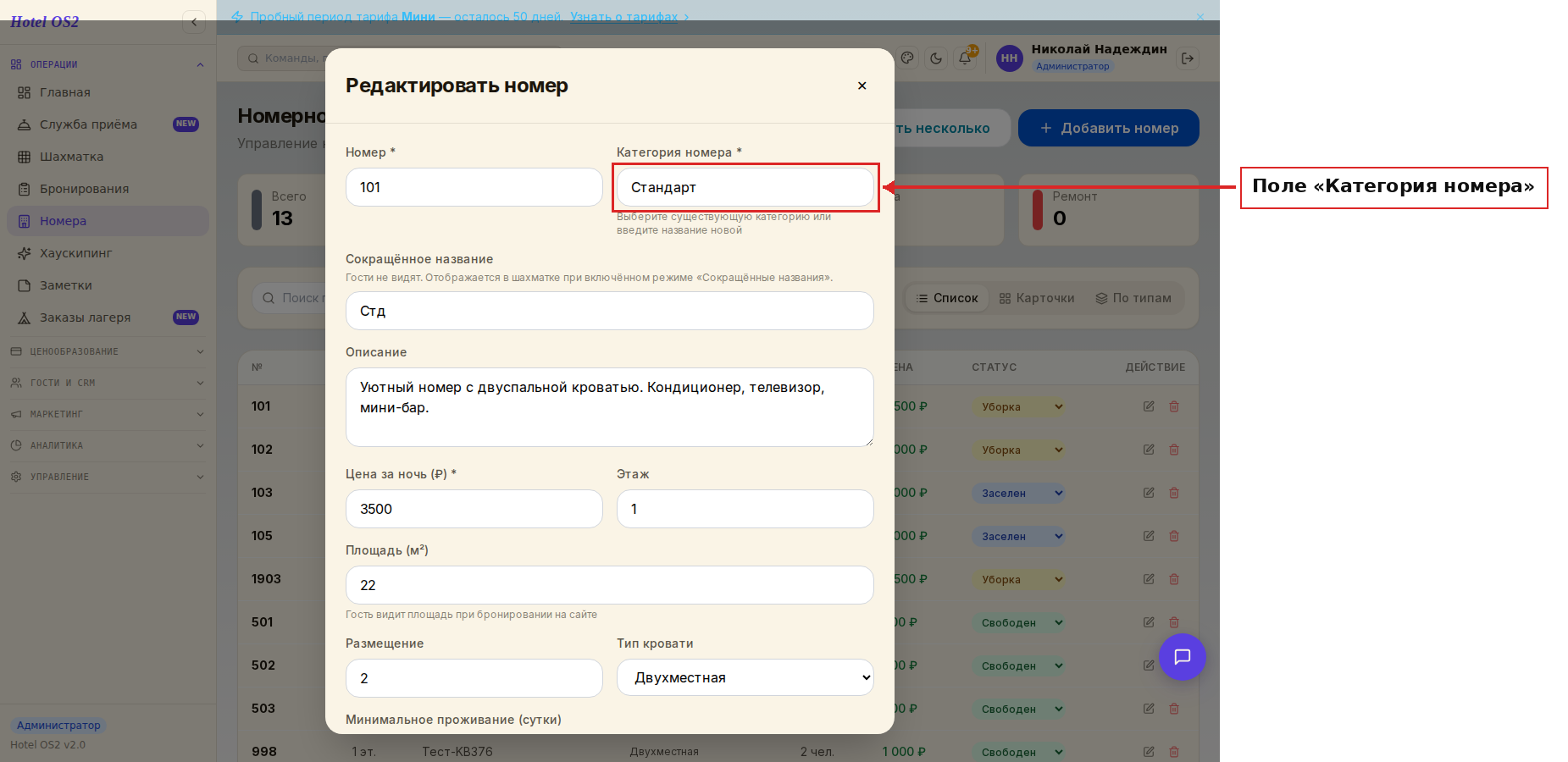1568x762 pixels.
Task: Click delete icon for room 101
Action: 1174,406
